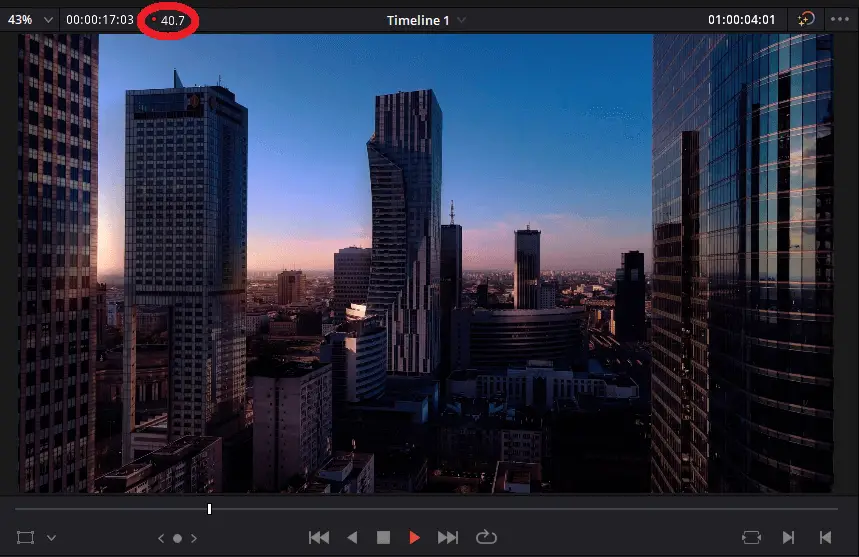Click the 40.7 playback frame rate readout
This screenshot has height=557, width=859.
pyautogui.click(x=173, y=21)
